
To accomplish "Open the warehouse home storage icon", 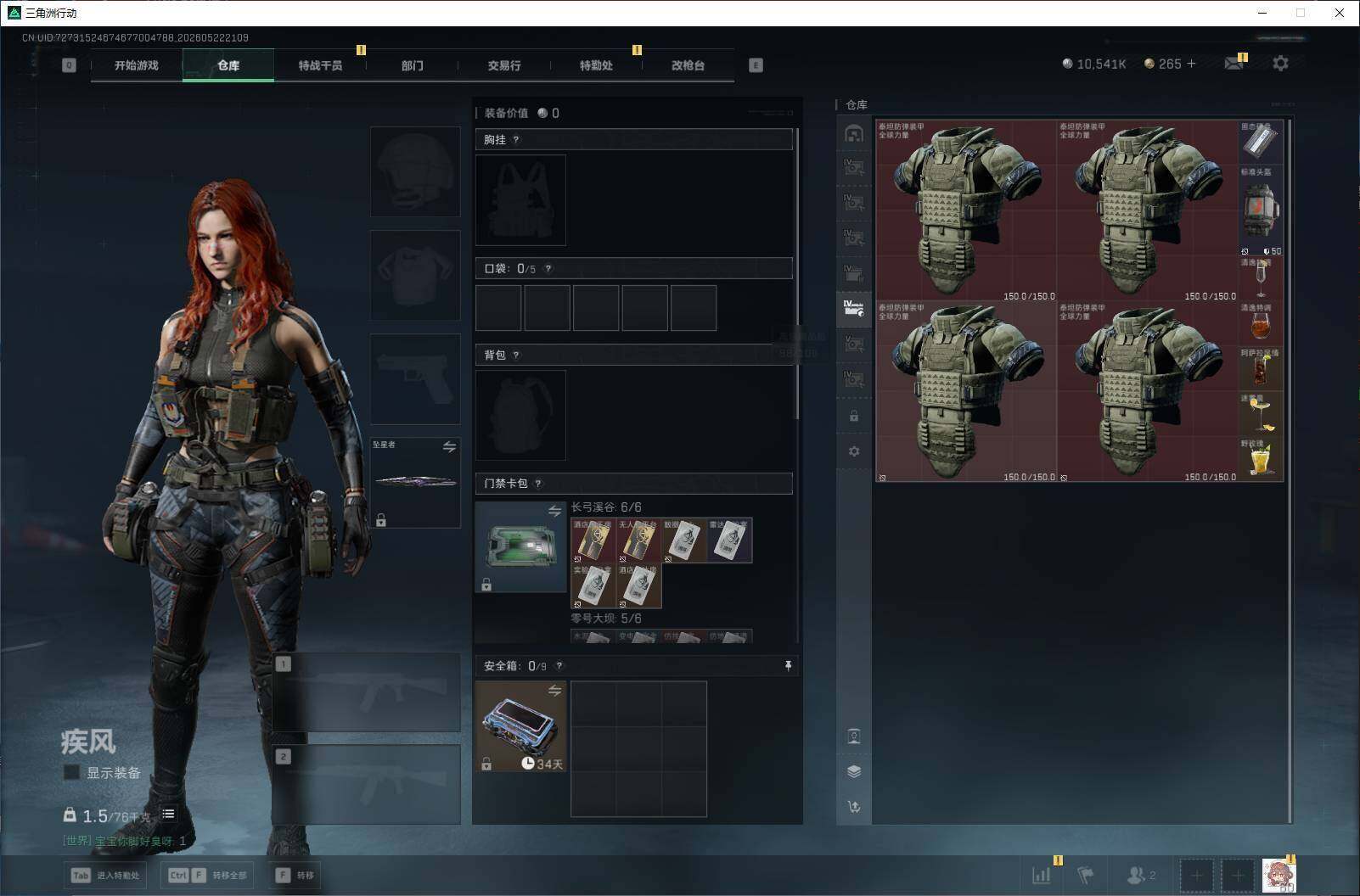I will coord(854,133).
